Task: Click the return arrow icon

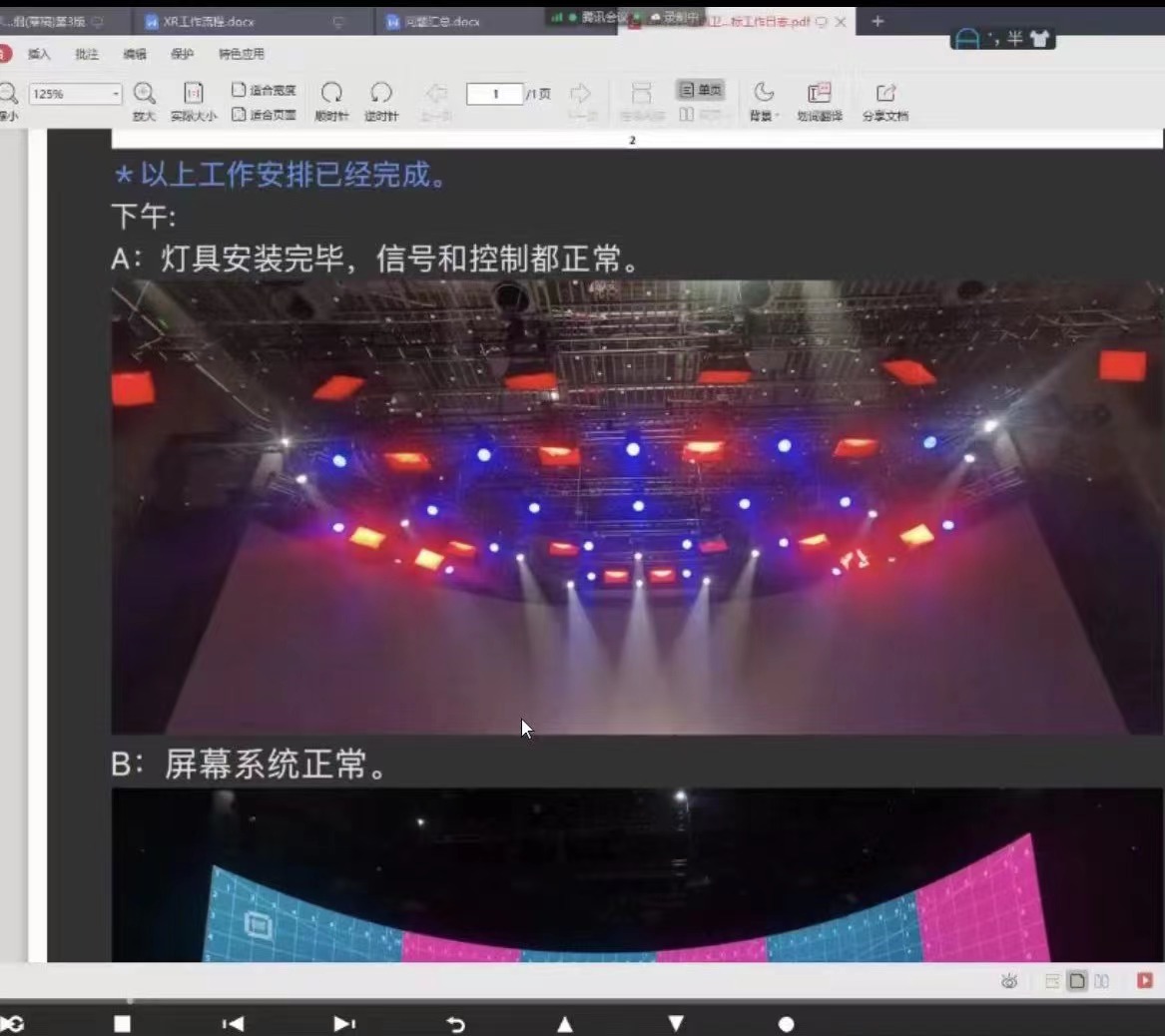Action: pos(455,1025)
